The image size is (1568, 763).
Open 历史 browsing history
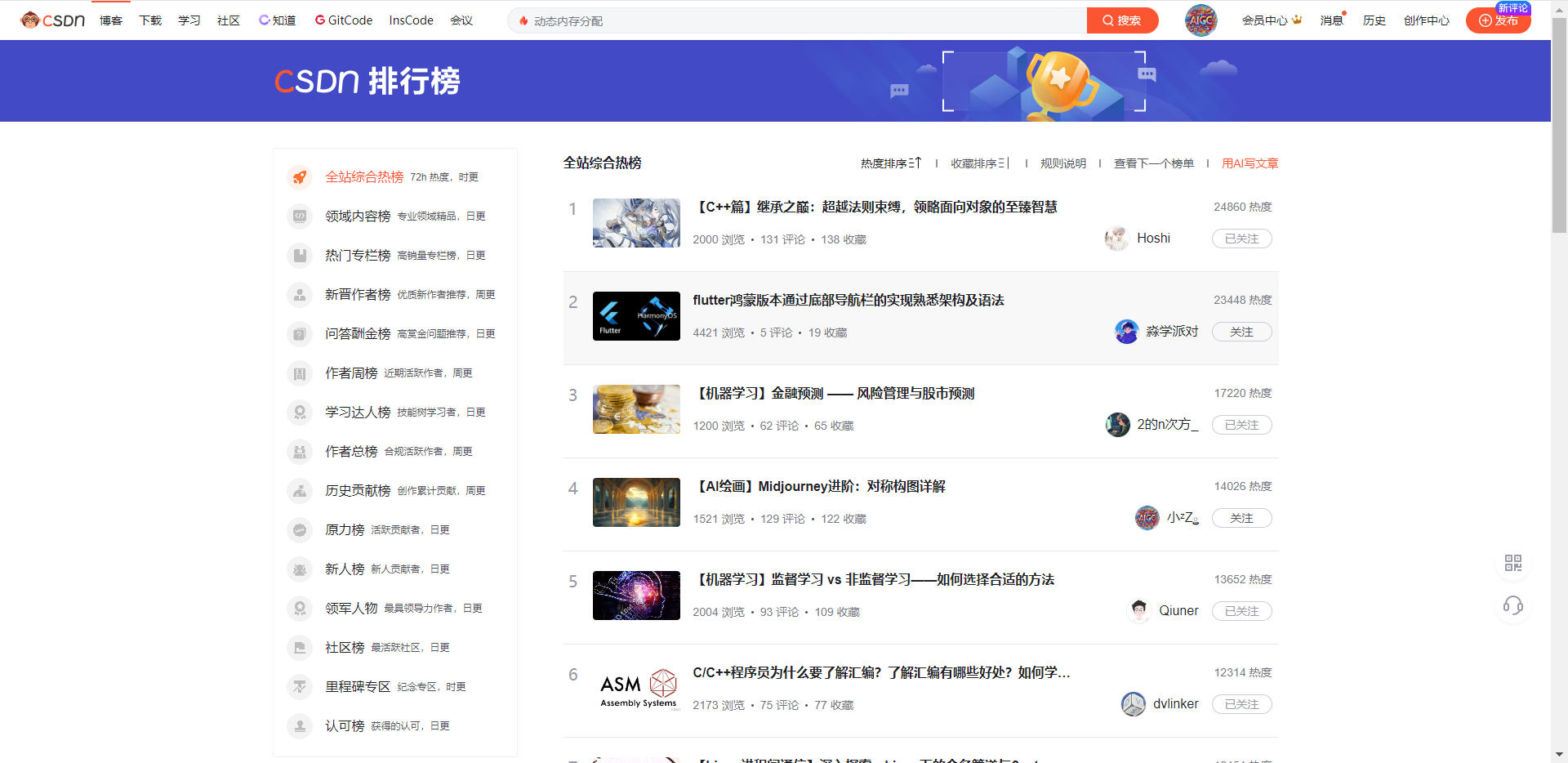click(1374, 20)
